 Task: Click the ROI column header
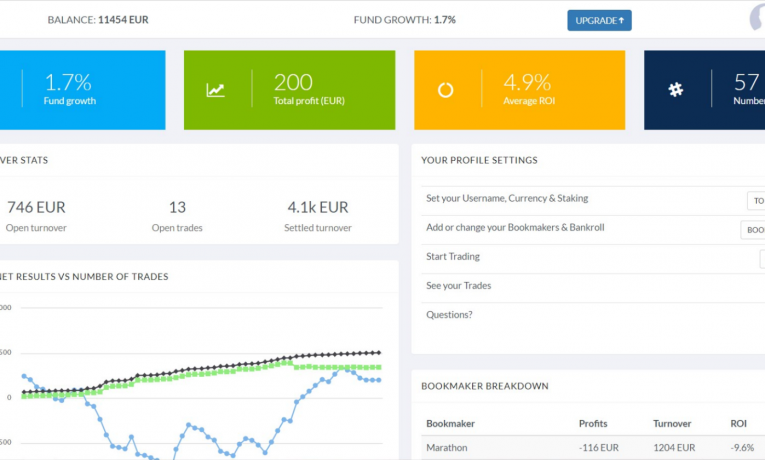(738, 424)
